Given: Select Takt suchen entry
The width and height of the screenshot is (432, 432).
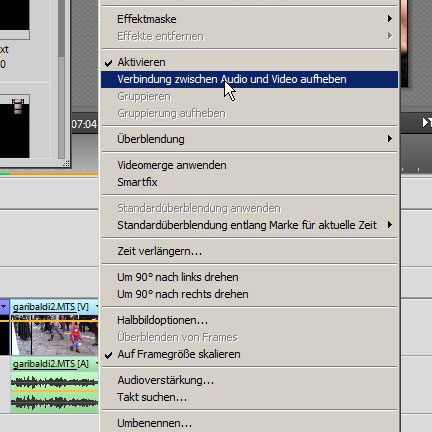Looking at the screenshot, I should 249,397.
